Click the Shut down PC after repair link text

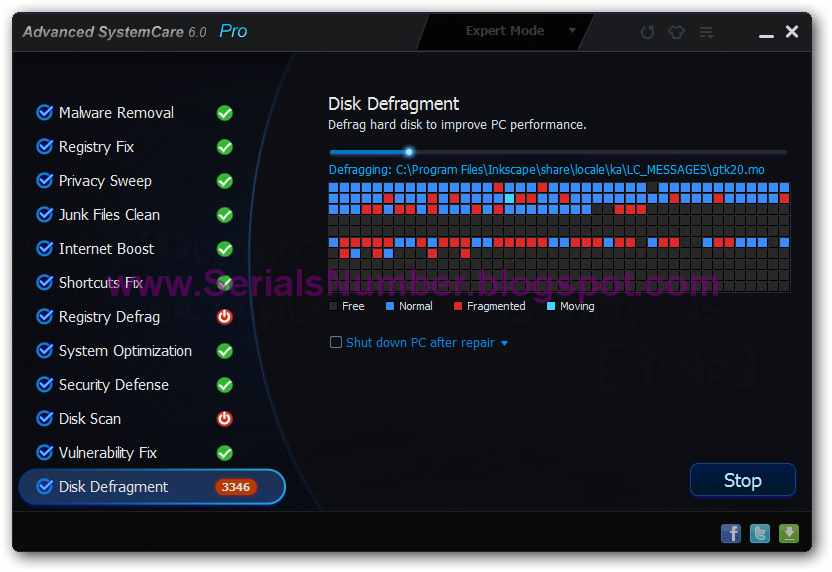[x=420, y=343]
